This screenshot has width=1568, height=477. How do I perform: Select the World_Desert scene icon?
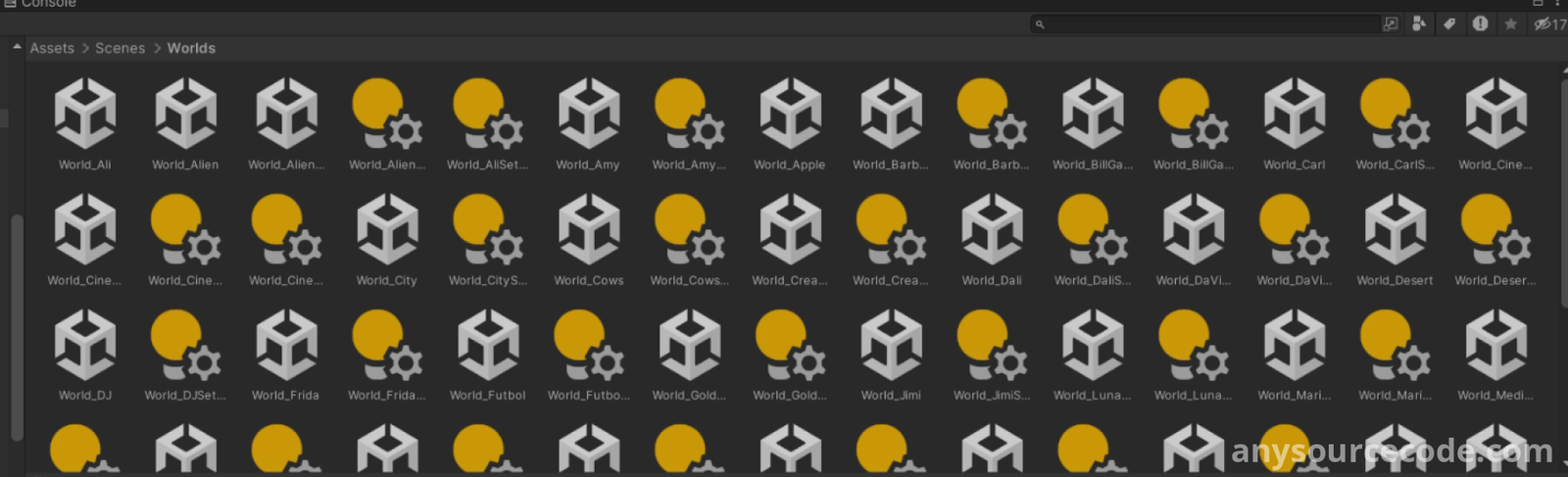(1395, 230)
